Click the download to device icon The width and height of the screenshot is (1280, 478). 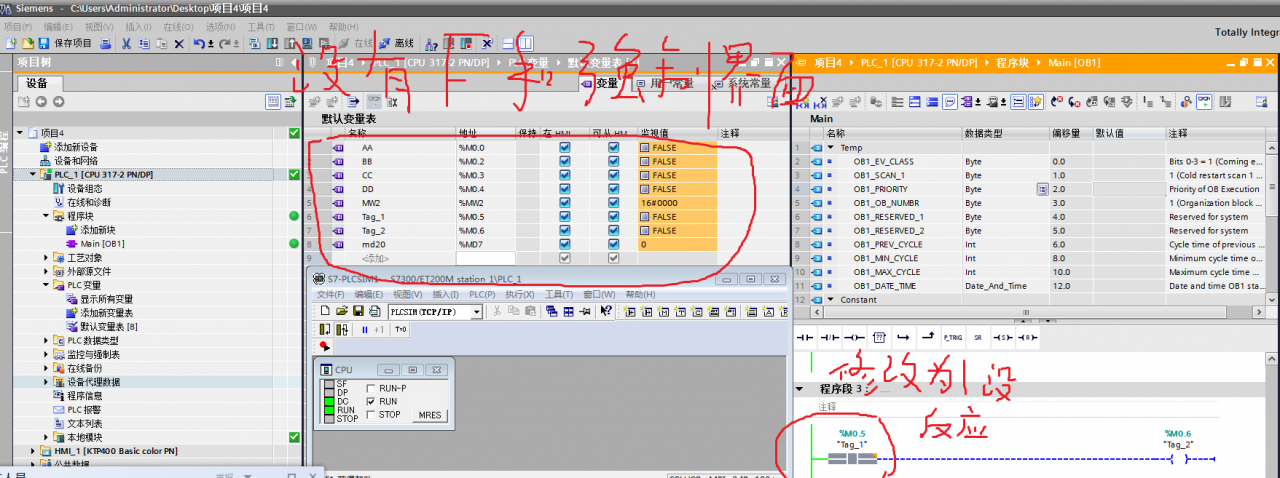point(272,43)
